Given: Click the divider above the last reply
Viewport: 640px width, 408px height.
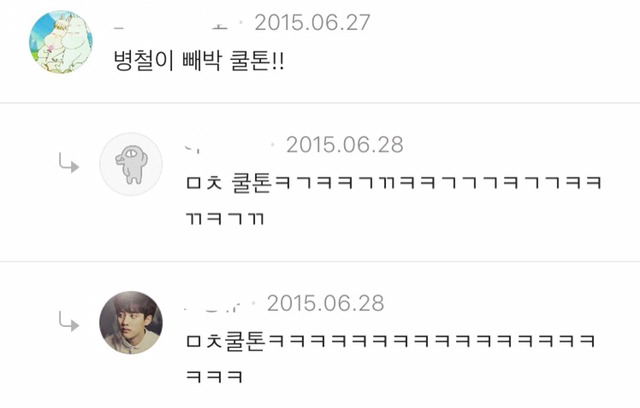Looking at the screenshot, I should click(320, 261).
